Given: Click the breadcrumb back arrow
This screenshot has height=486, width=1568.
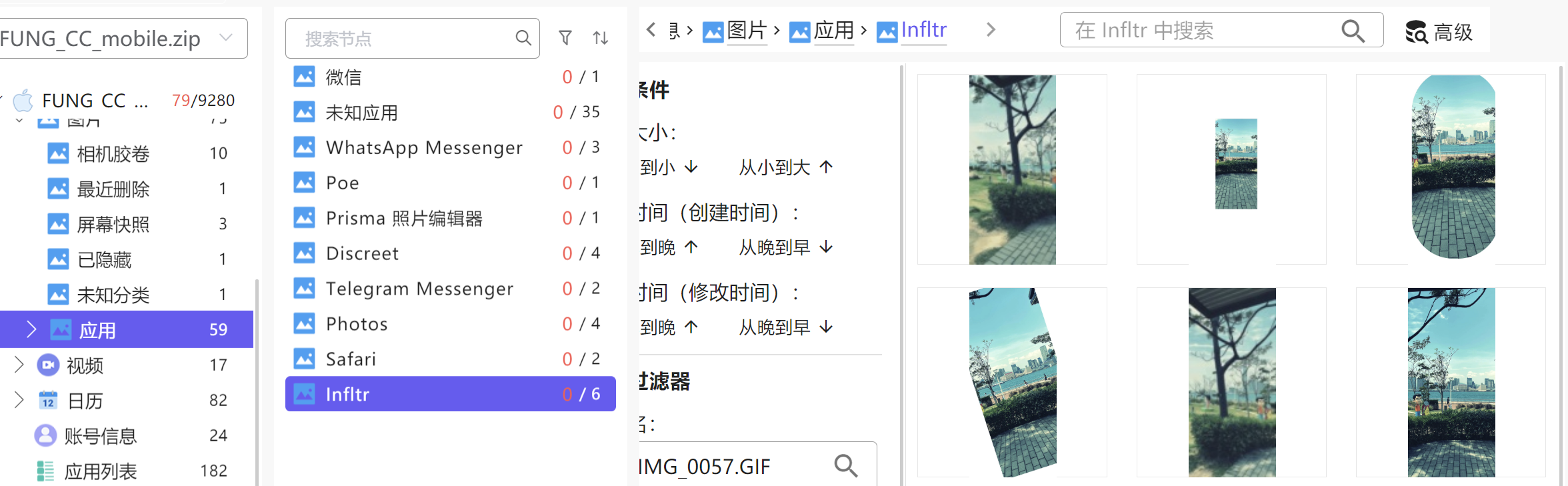Looking at the screenshot, I should coord(651,29).
